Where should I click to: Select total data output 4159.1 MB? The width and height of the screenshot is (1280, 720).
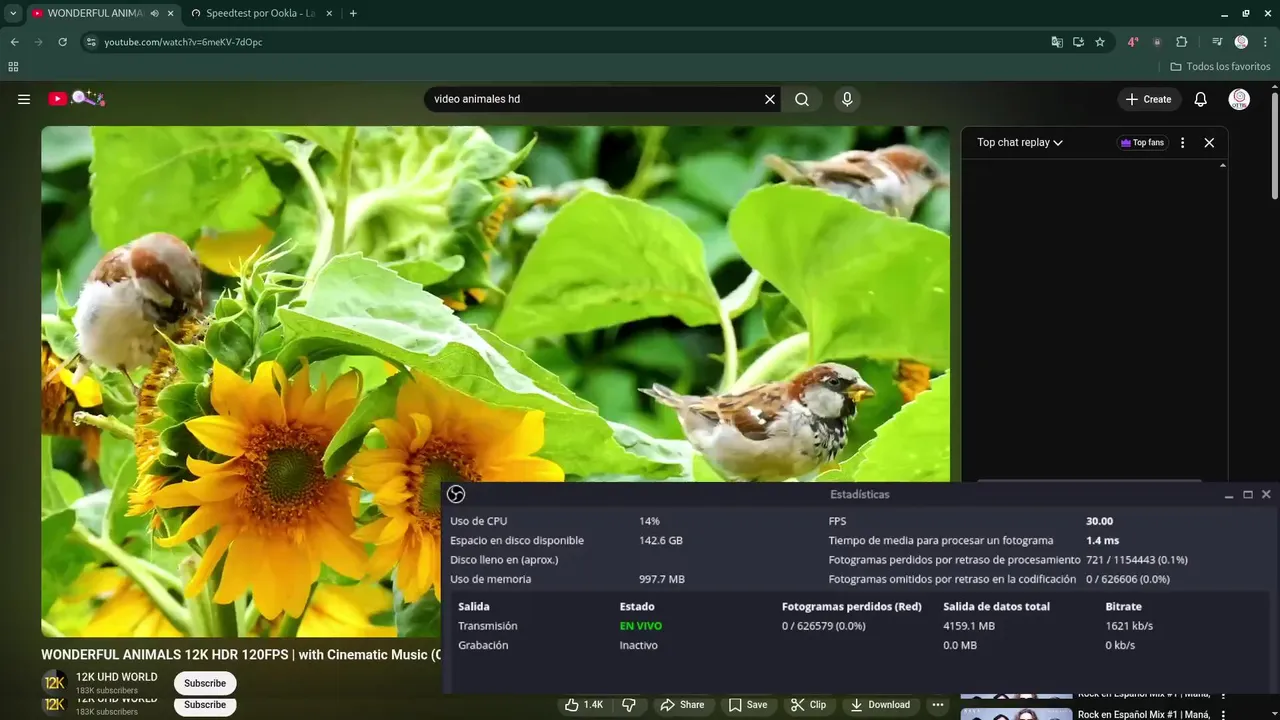[x=969, y=626]
